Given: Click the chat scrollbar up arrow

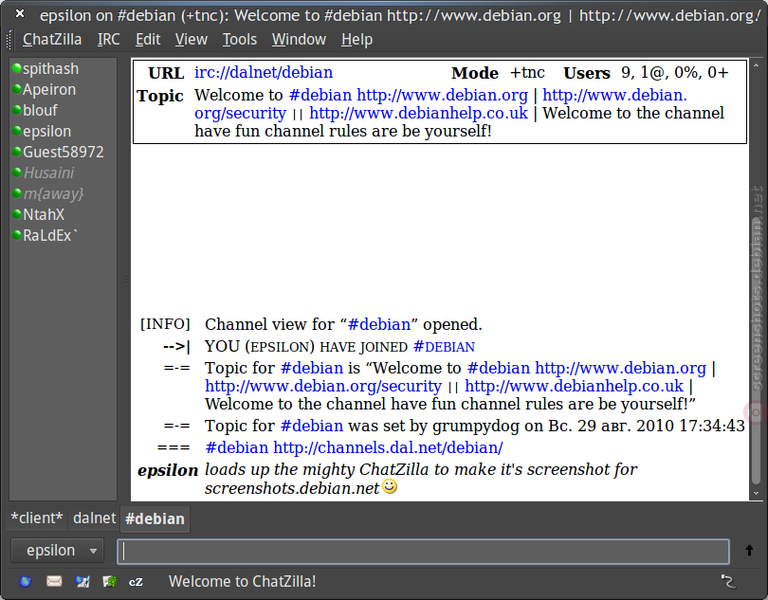Looking at the screenshot, I should point(756,65).
